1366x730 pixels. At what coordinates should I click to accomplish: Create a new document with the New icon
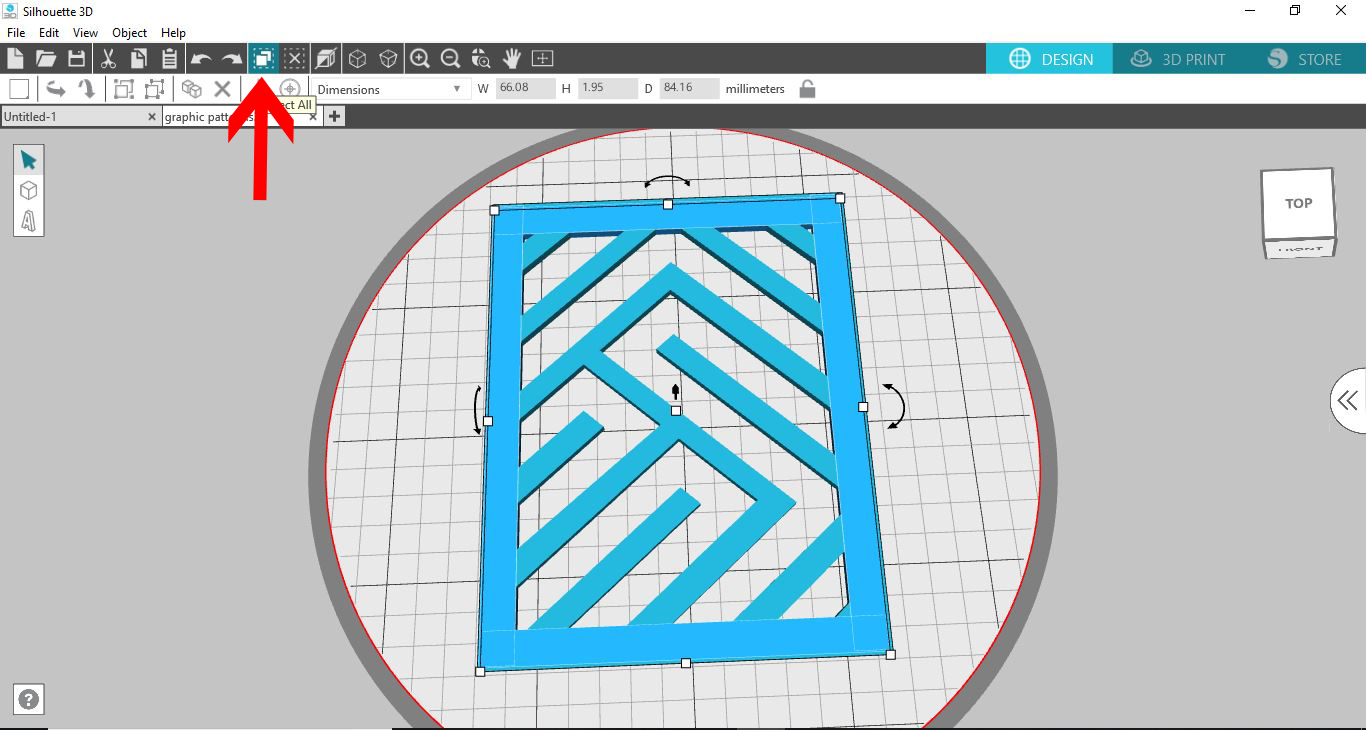click(15, 58)
